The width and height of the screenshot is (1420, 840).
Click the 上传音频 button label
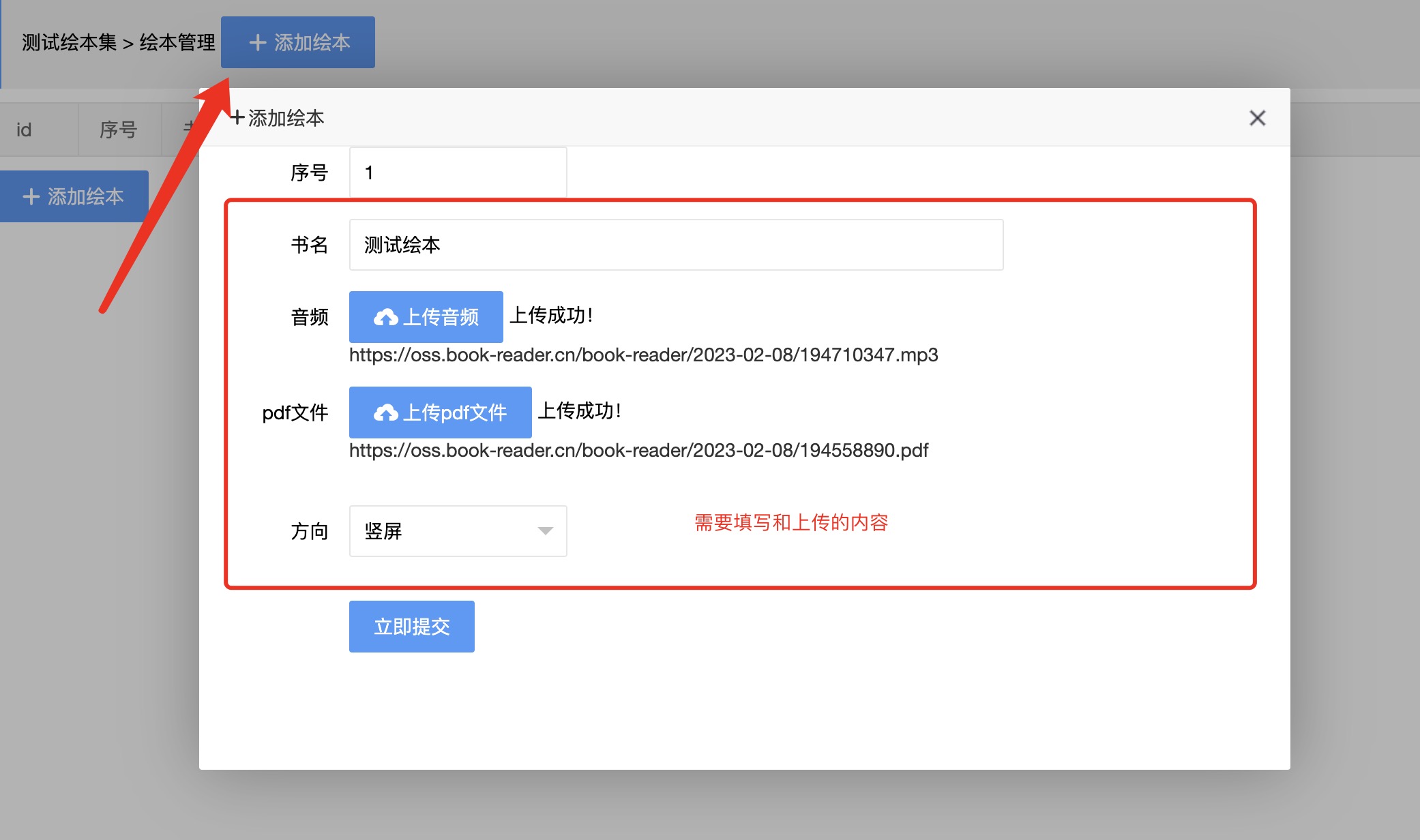coord(441,317)
